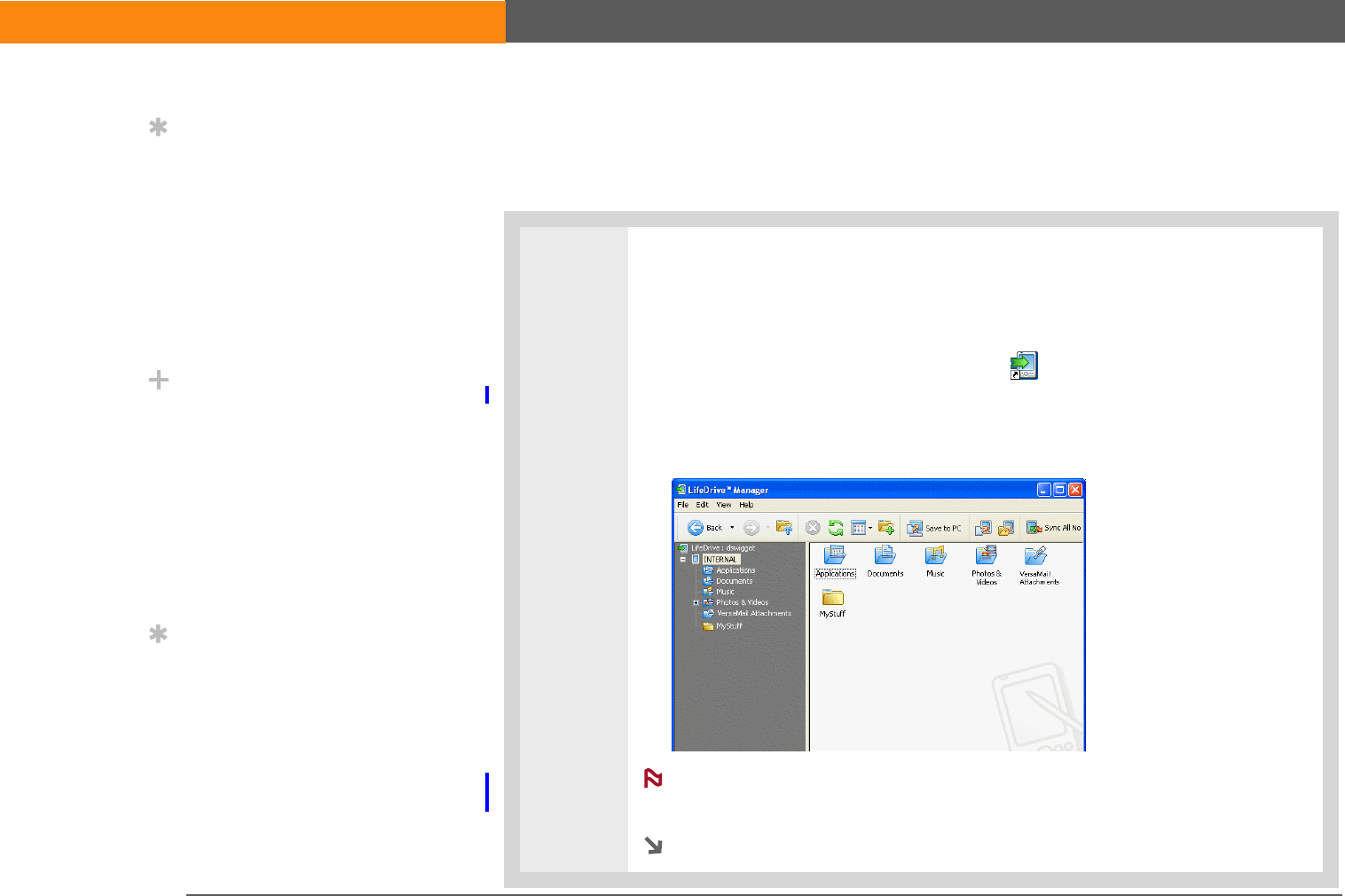Click the Stop (X) toolbar icon

[812, 528]
